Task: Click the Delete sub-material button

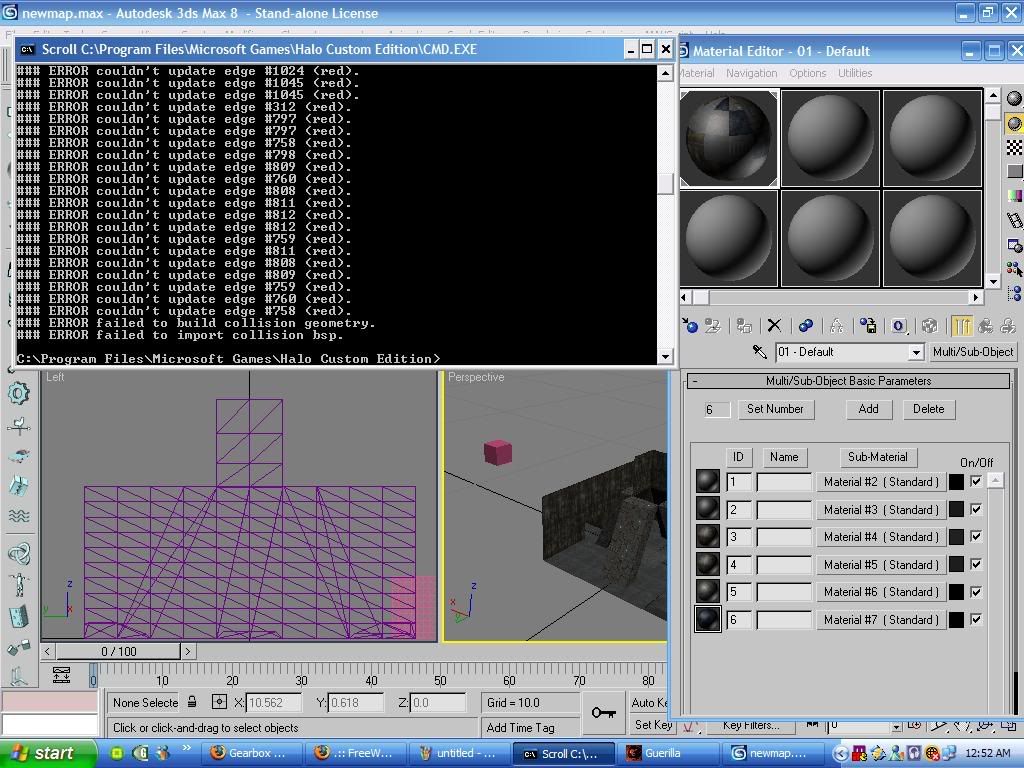Action: click(x=929, y=409)
